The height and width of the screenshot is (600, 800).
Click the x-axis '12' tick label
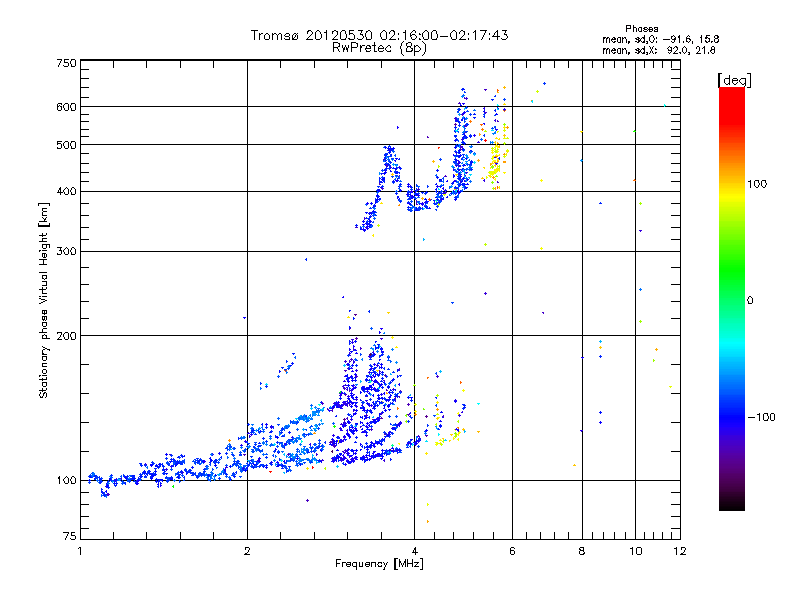[680, 551]
